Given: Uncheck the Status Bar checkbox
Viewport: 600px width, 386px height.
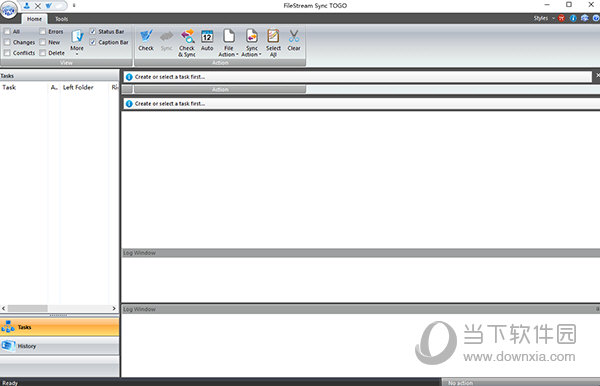Looking at the screenshot, I should click(93, 31).
